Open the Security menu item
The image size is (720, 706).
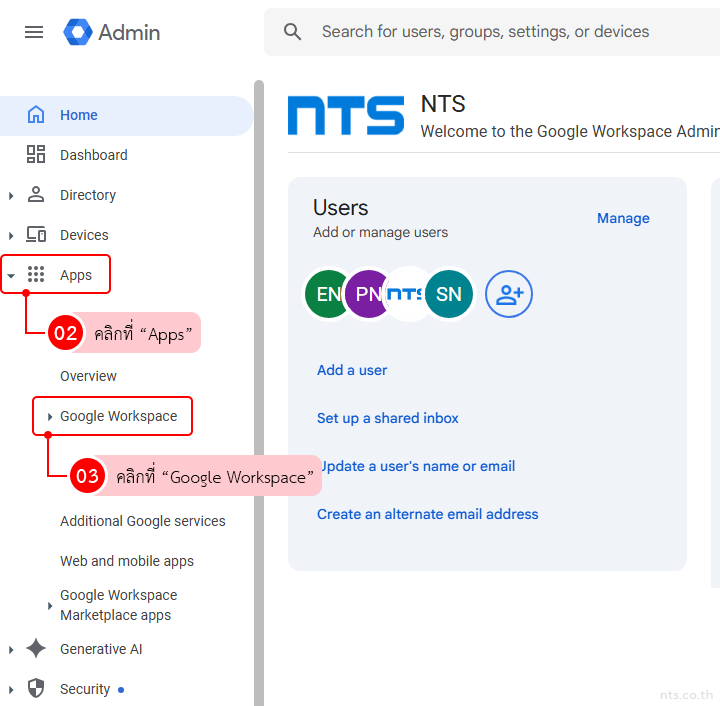[x=85, y=689]
